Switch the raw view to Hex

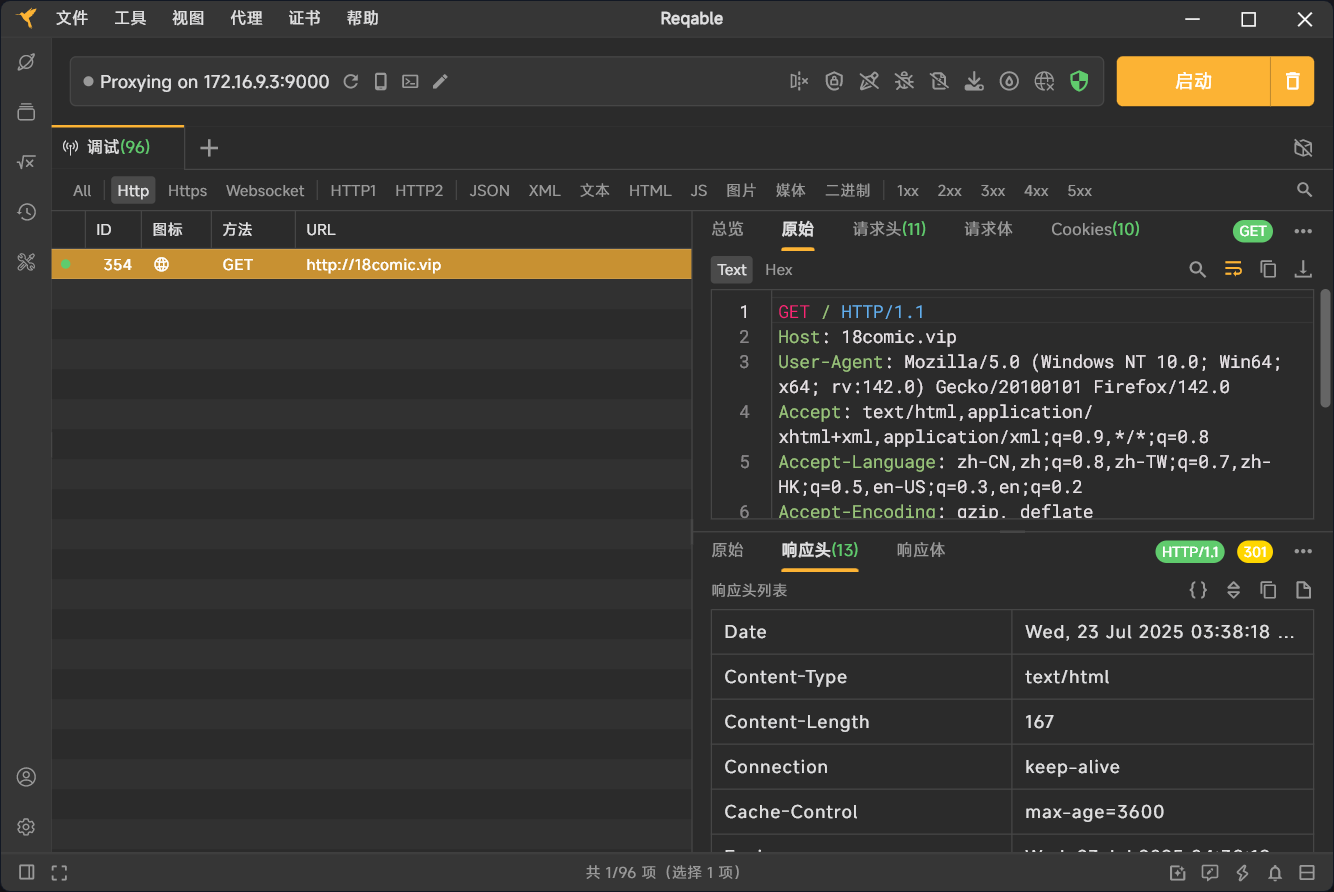(779, 269)
